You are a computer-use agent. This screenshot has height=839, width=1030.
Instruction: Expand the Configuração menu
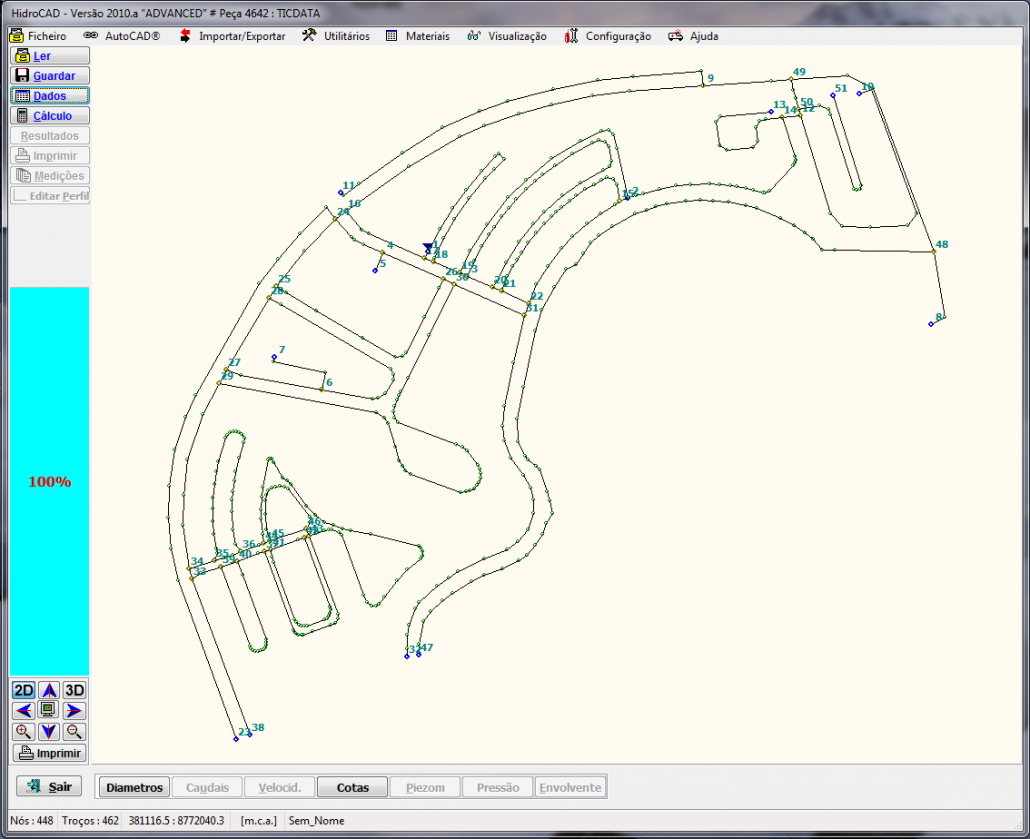point(608,36)
